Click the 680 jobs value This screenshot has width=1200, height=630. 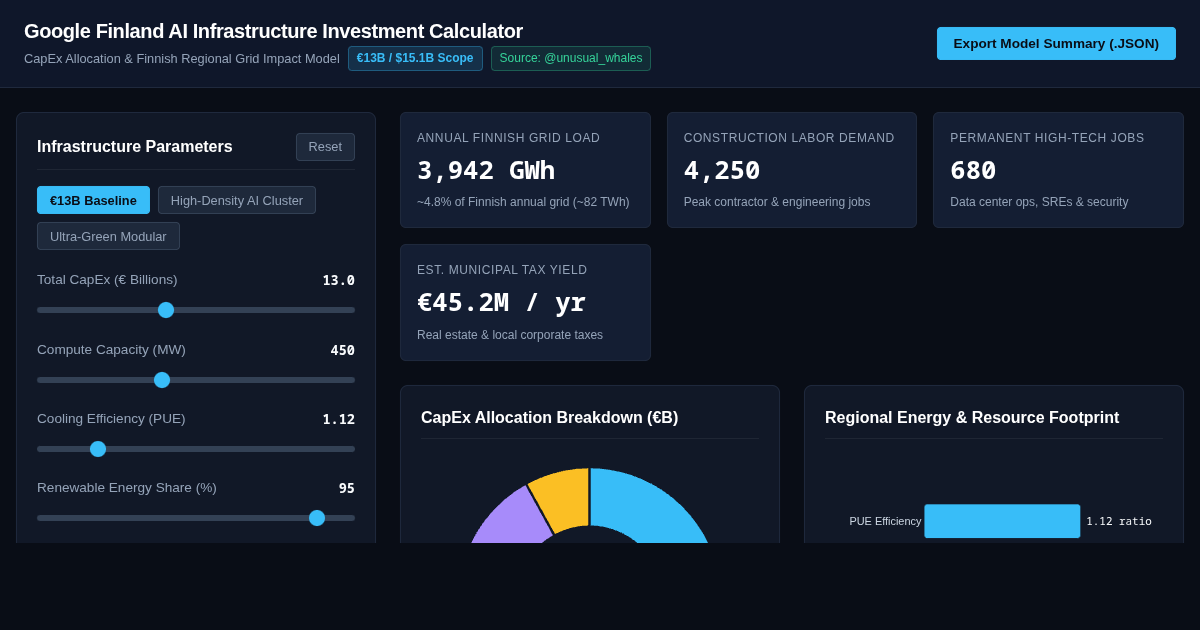[973, 170]
